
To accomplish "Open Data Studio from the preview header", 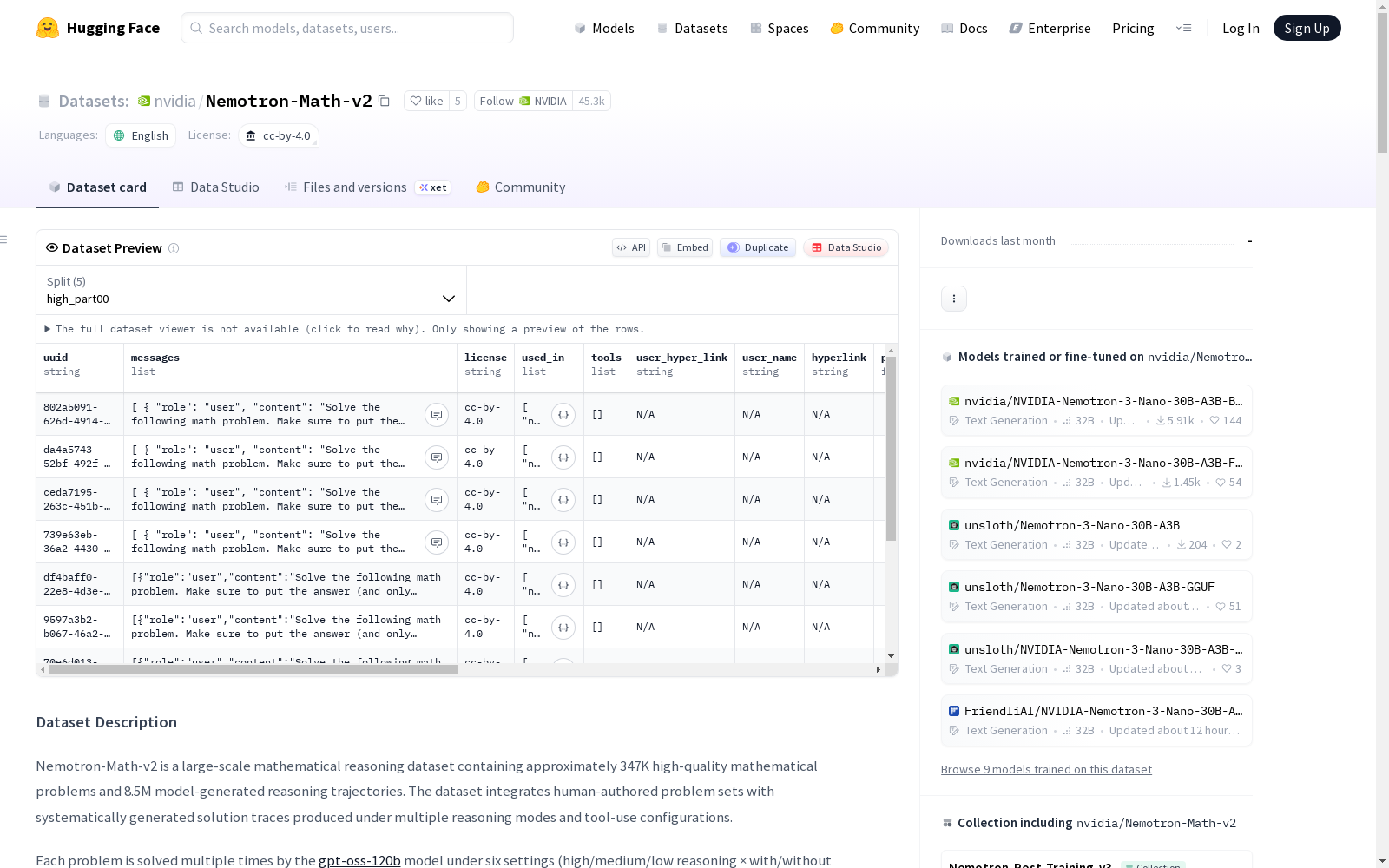I will tap(846, 247).
